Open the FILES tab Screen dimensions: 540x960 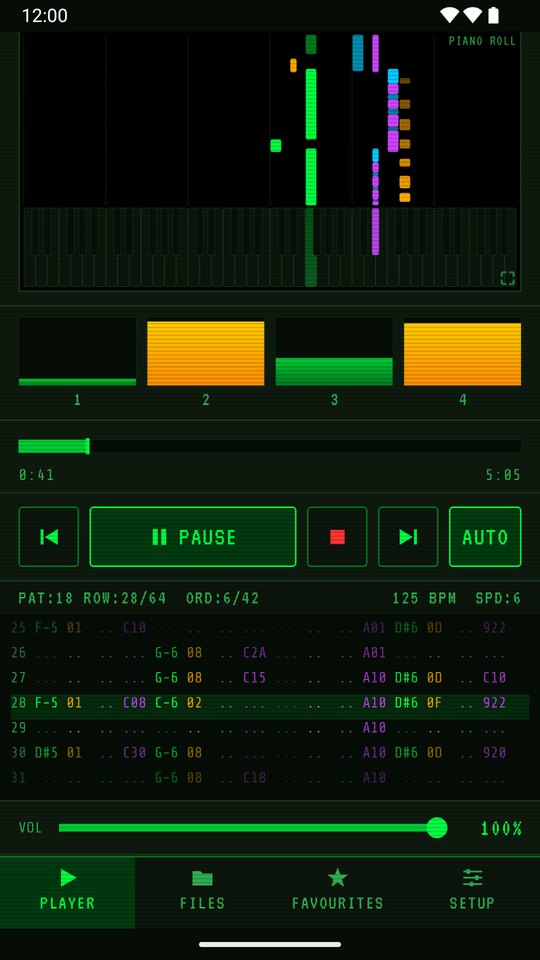click(x=203, y=892)
